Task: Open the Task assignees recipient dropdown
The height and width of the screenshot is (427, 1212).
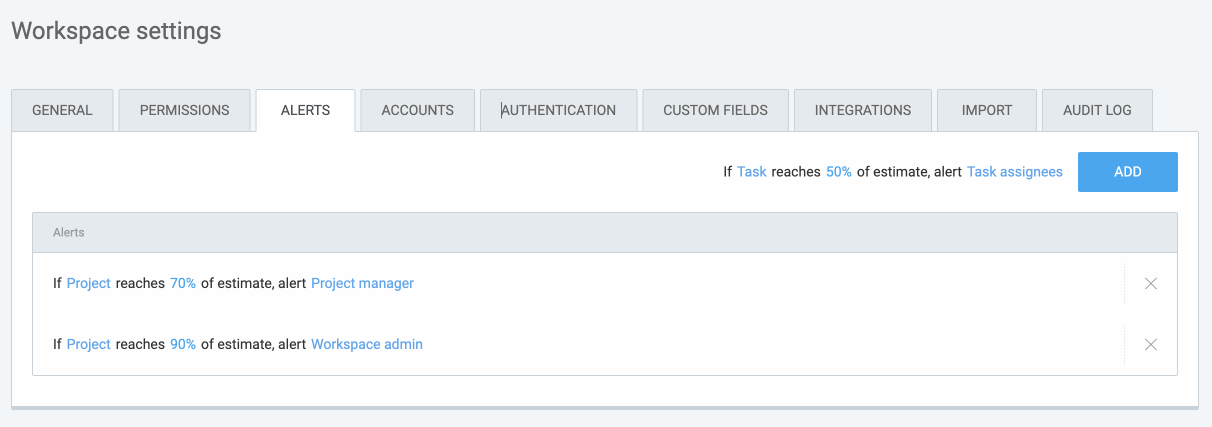Action: coord(1014,172)
